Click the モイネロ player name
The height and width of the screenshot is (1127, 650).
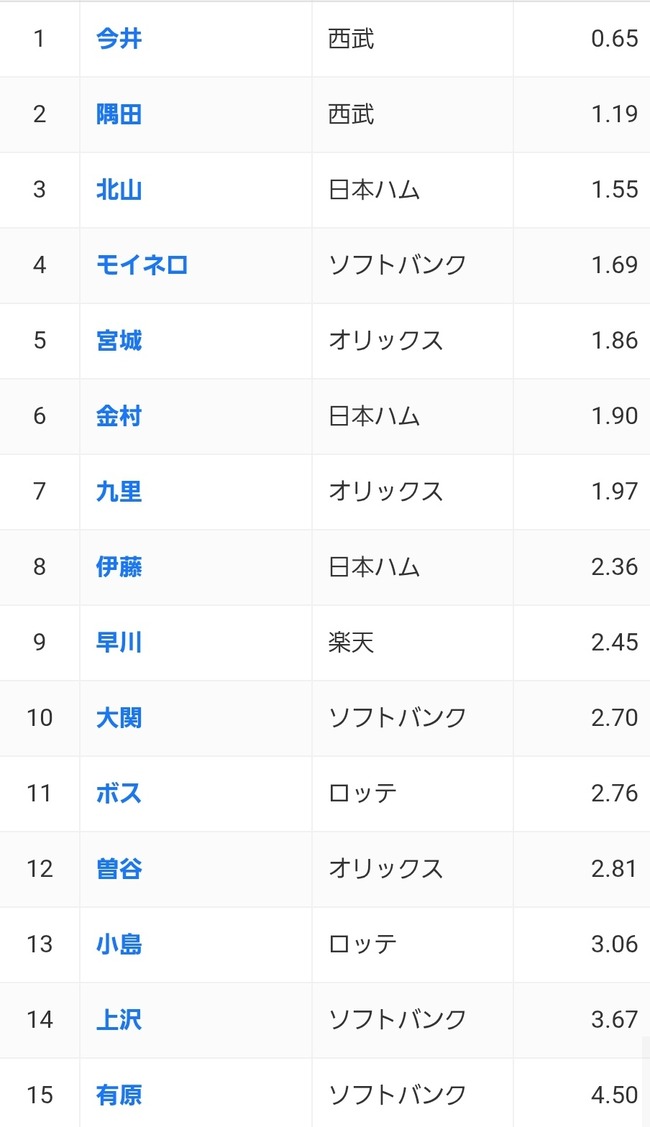tap(142, 265)
